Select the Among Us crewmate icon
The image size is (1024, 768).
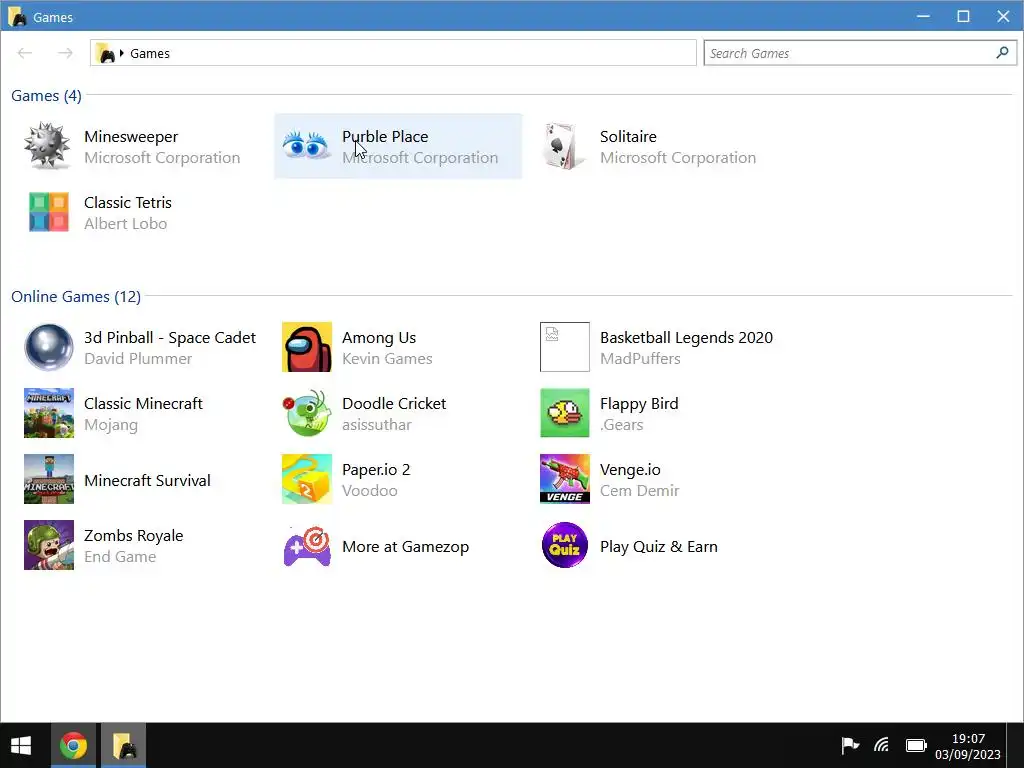coord(307,347)
